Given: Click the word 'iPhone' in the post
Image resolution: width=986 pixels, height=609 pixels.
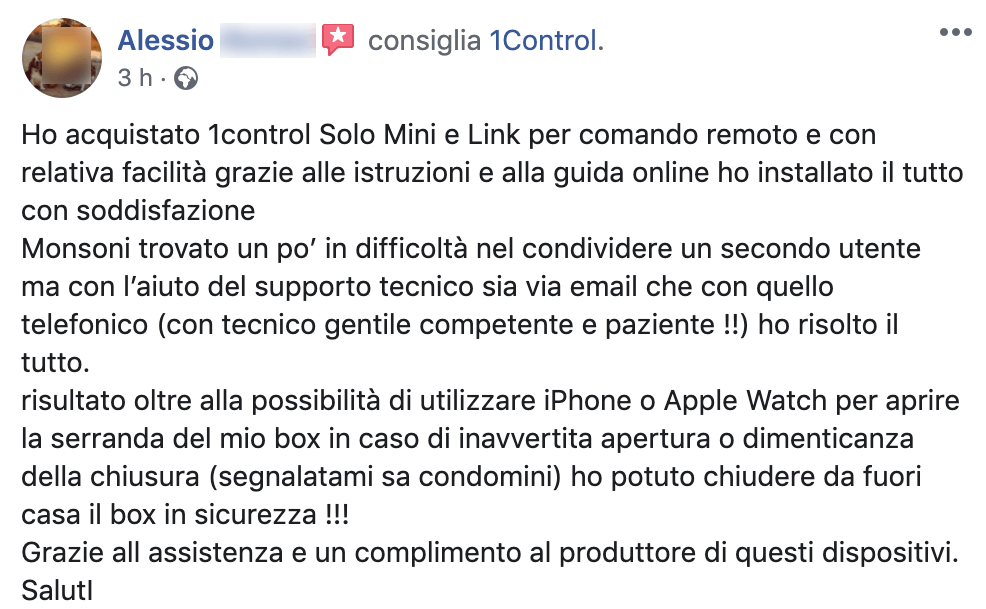Looking at the screenshot, I should coord(587,401).
